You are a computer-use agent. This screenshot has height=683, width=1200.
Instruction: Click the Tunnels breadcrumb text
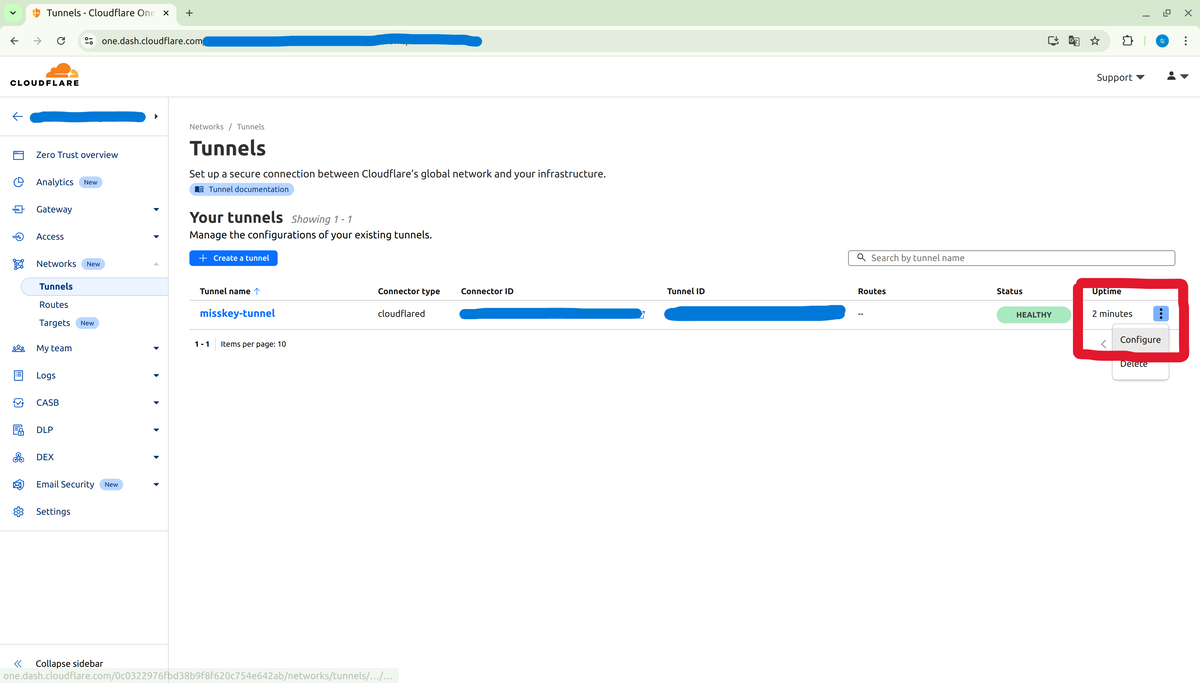pos(251,127)
